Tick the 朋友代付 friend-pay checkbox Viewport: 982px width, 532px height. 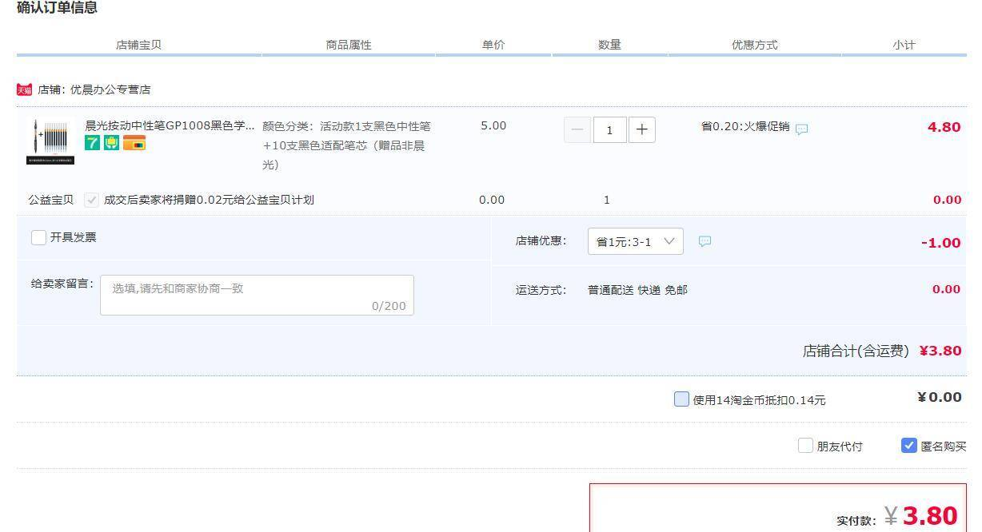(x=805, y=446)
